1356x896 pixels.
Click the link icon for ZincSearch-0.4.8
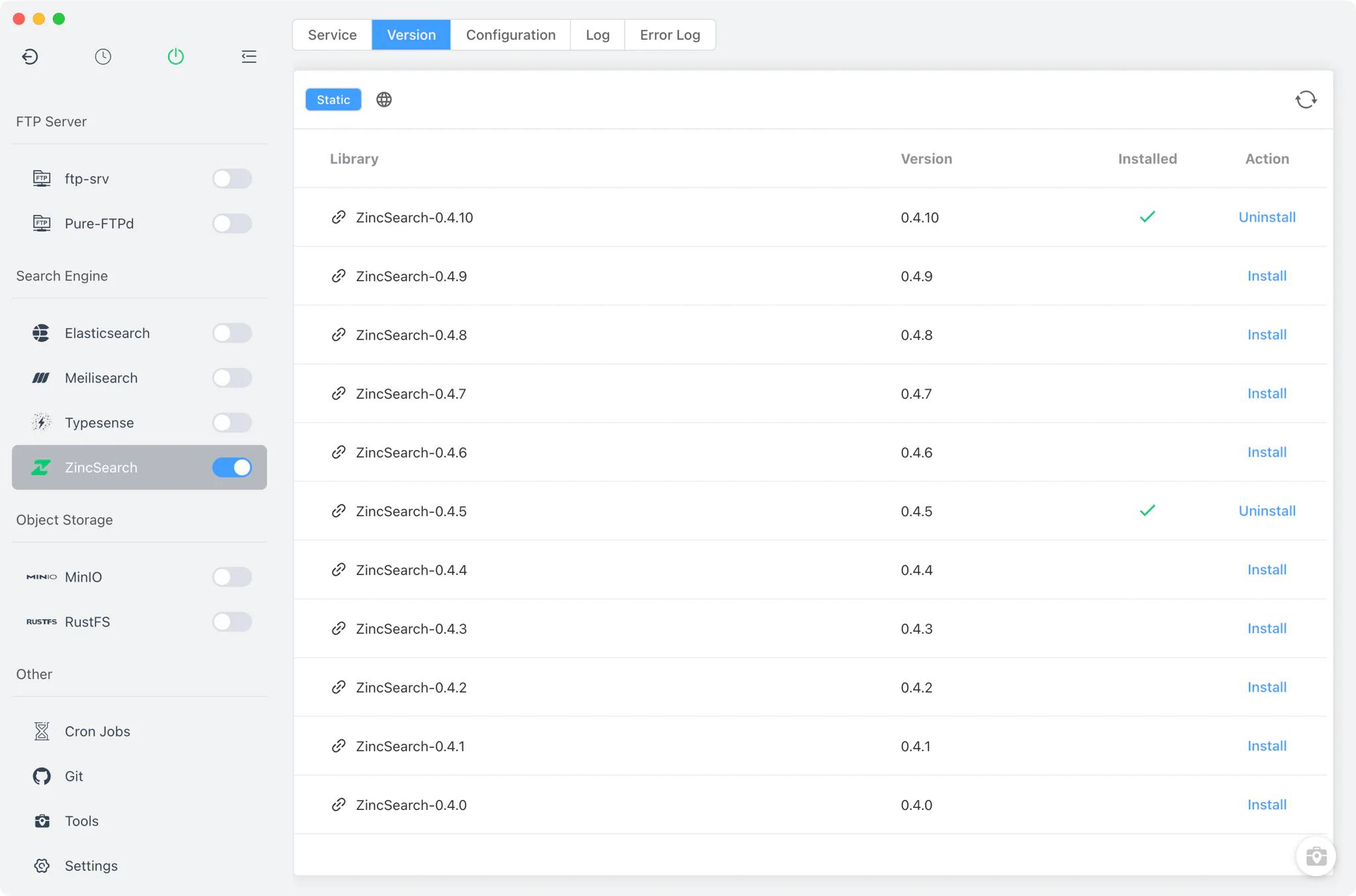[338, 335]
